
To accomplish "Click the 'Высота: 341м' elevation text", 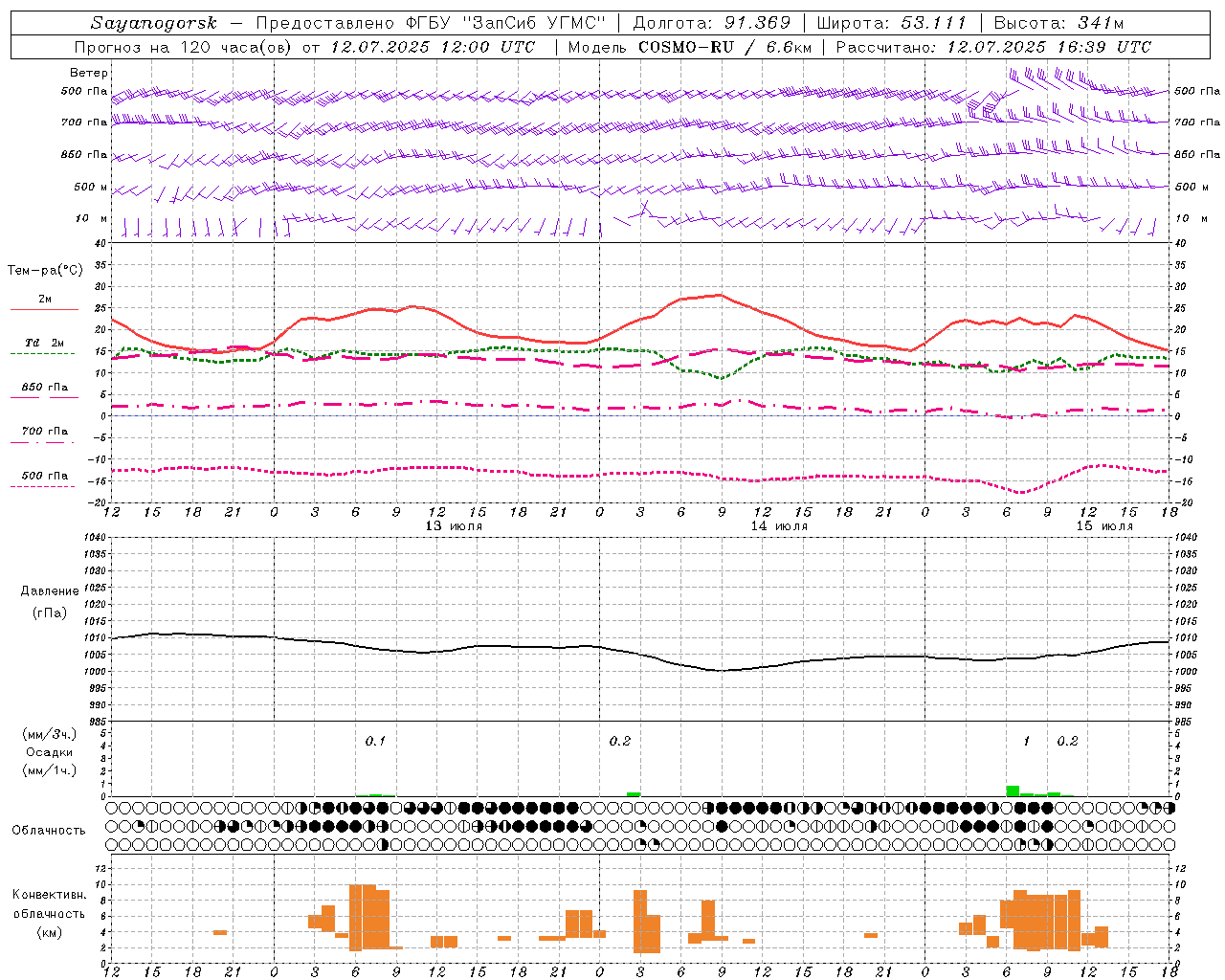I will [x=1058, y=23].
